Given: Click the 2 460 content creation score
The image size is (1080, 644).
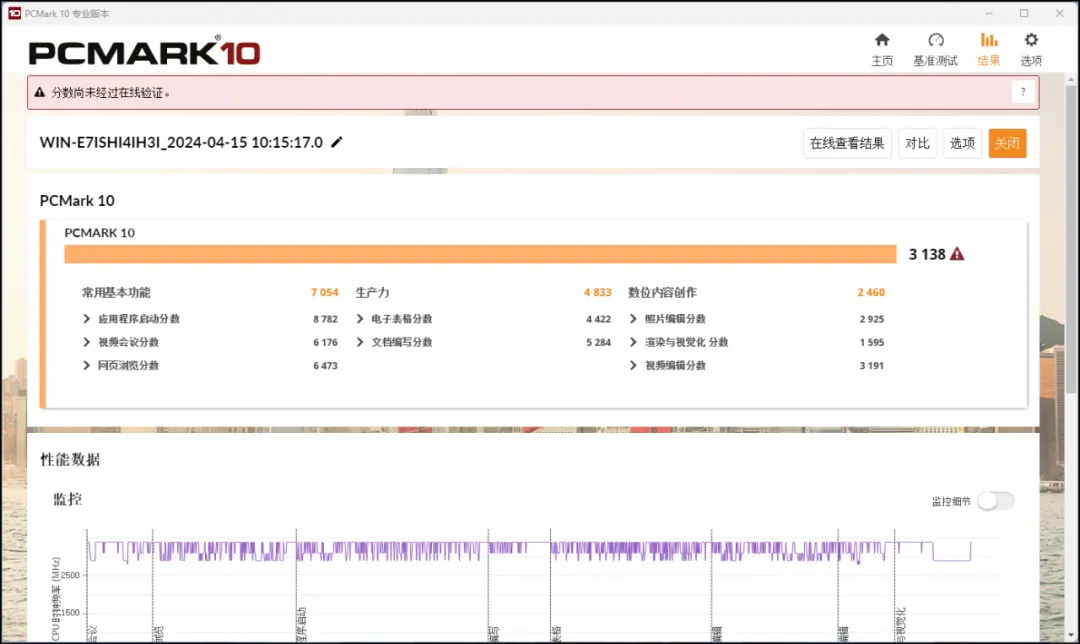Looking at the screenshot, I should click(871, 293).
